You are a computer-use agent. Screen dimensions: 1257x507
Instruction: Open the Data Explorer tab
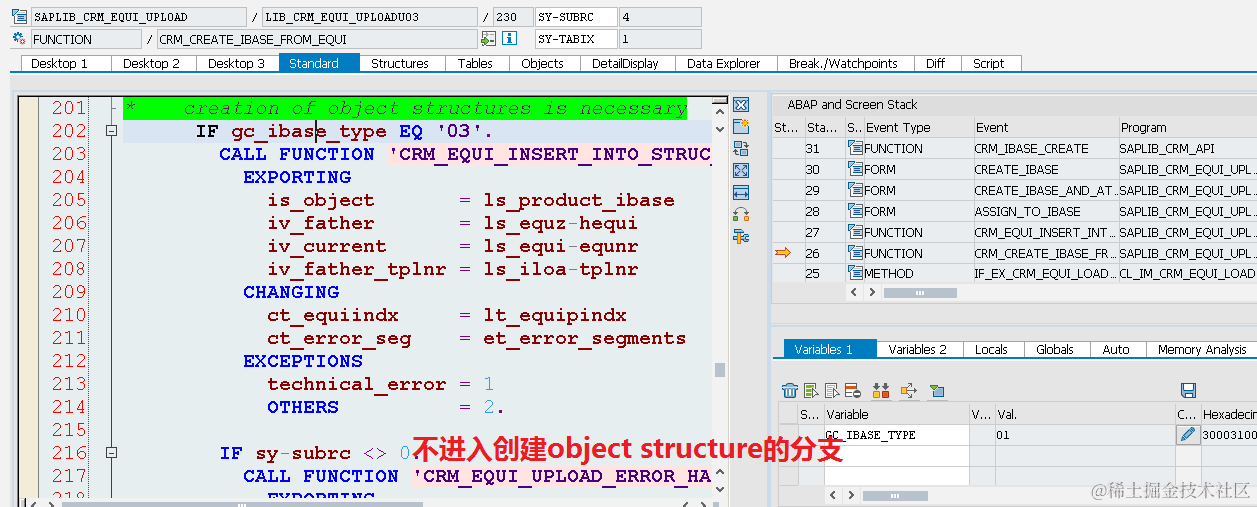click(x=724, y=63)
